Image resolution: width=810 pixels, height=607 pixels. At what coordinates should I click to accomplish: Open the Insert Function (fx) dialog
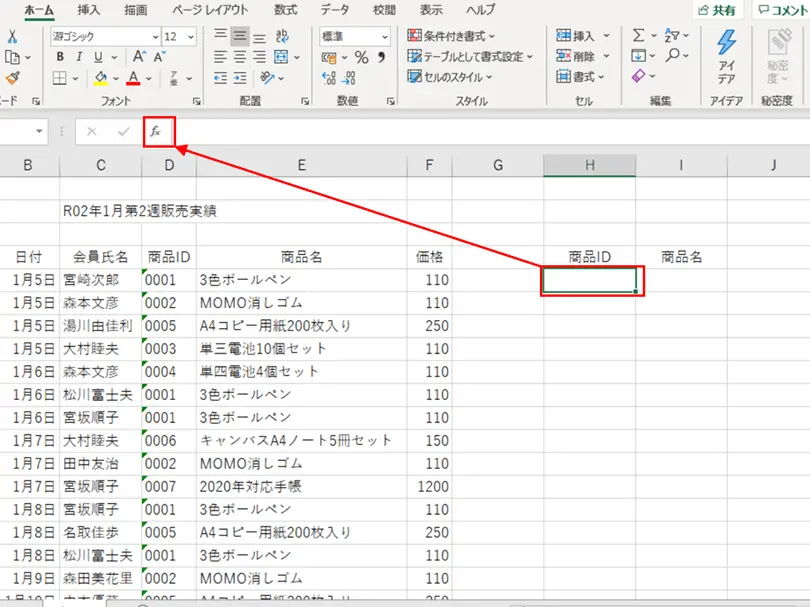(x=158, y=131)
